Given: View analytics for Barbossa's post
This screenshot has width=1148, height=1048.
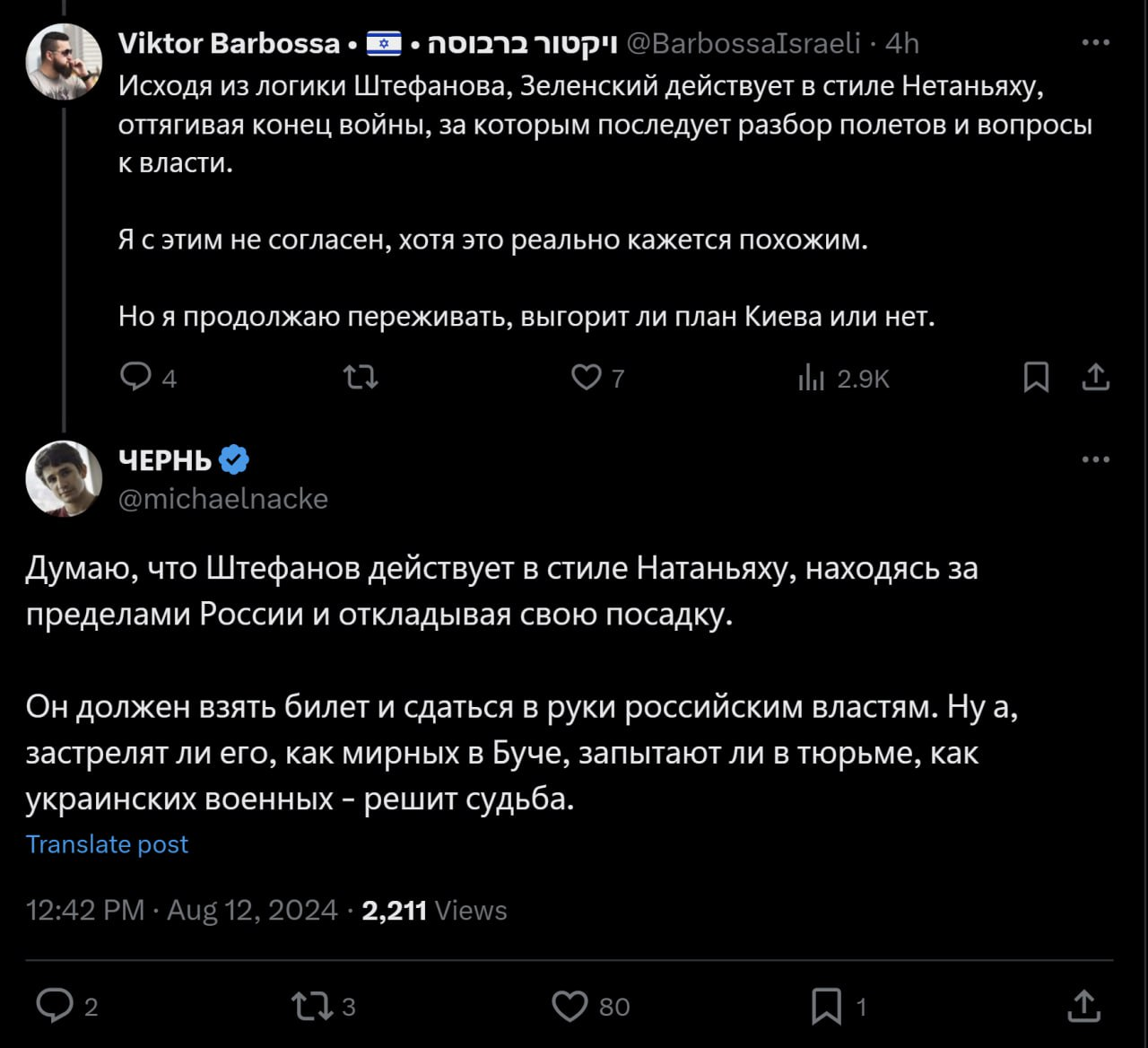Looking at the screenshot, I should click(812, 379).
